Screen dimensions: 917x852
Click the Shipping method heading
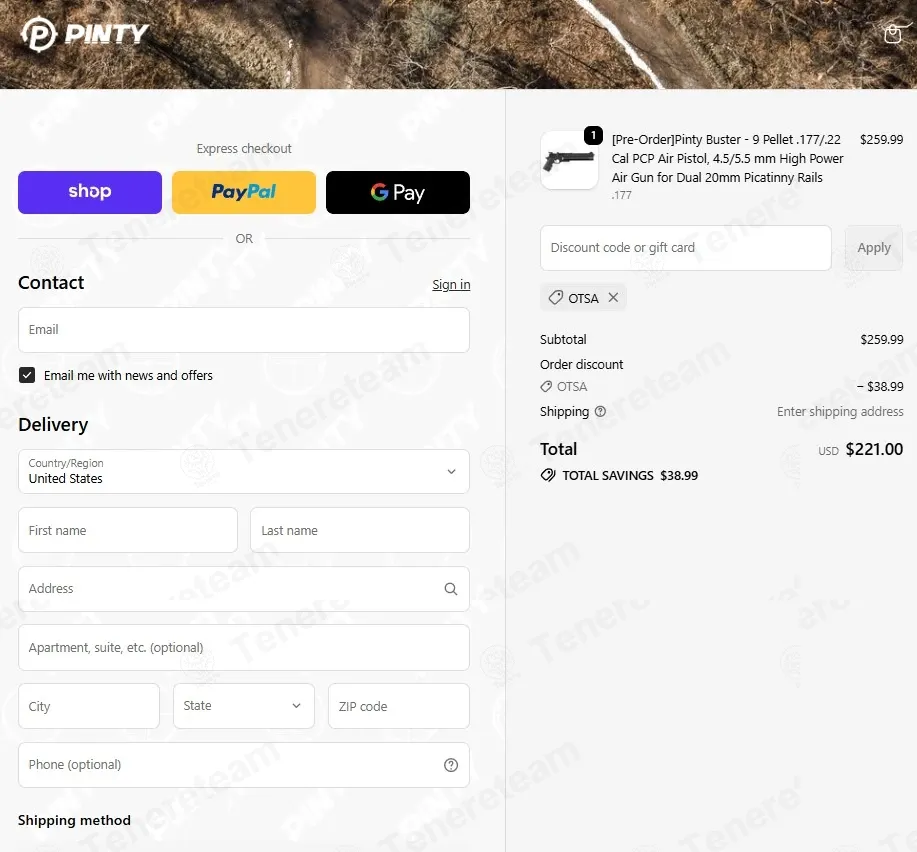(74, 820)
